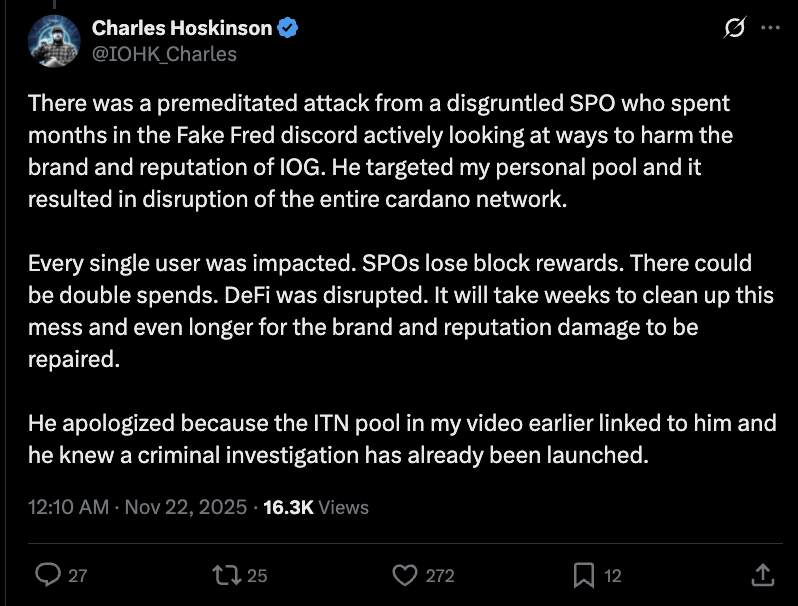Open the share icon at bottom right
798x606 pixels.
pyautogui.click(x=760, y=575)
